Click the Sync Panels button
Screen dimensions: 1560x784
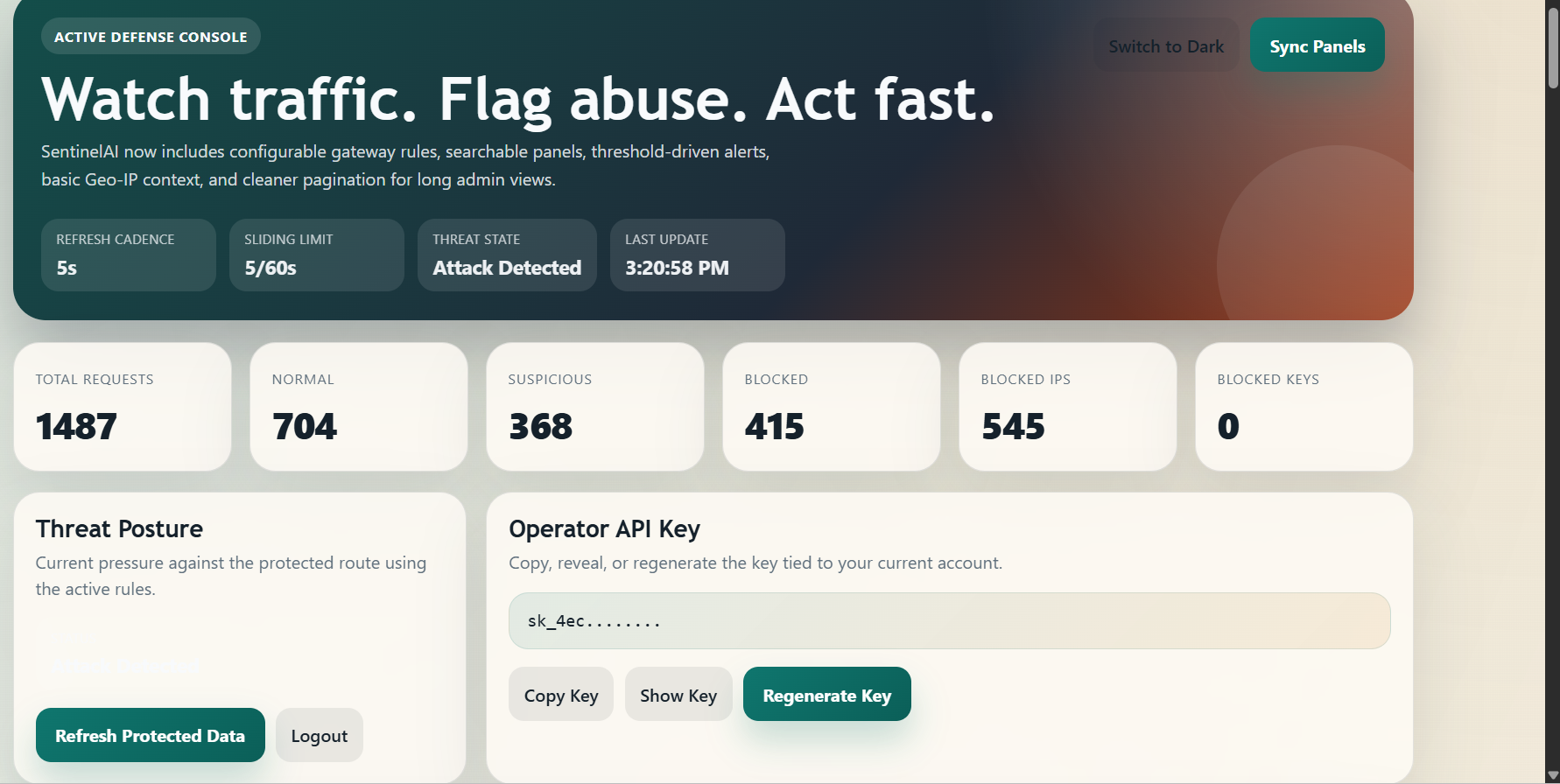[x=1317, y=45]
